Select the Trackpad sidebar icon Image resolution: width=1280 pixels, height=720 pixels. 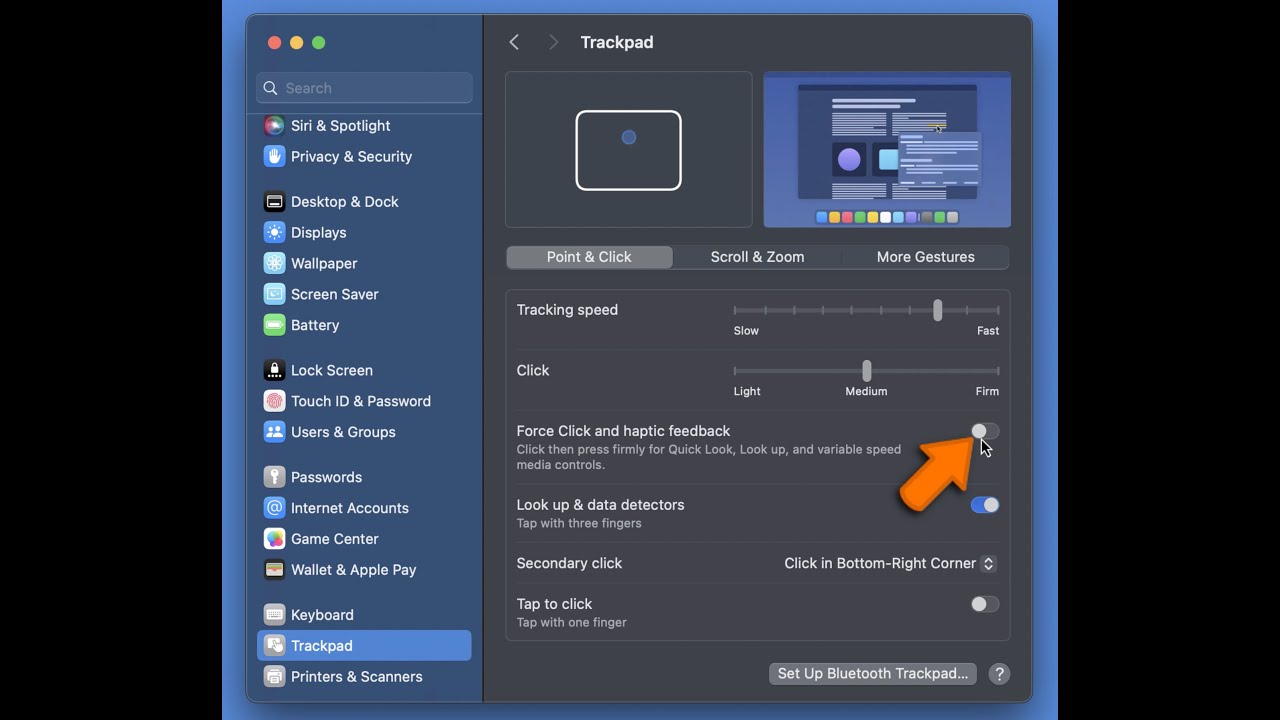point(274,647)
